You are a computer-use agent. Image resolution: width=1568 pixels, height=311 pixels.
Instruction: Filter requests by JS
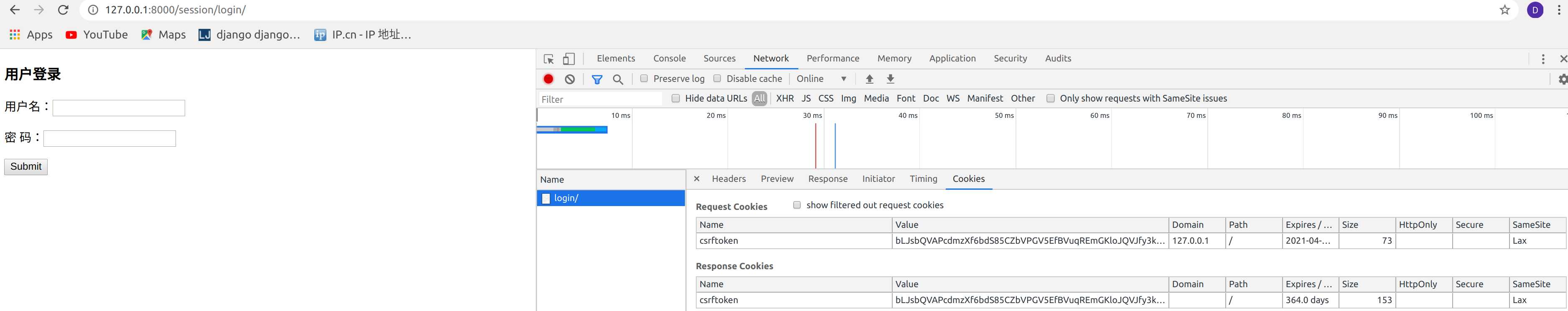pos(806,99)
